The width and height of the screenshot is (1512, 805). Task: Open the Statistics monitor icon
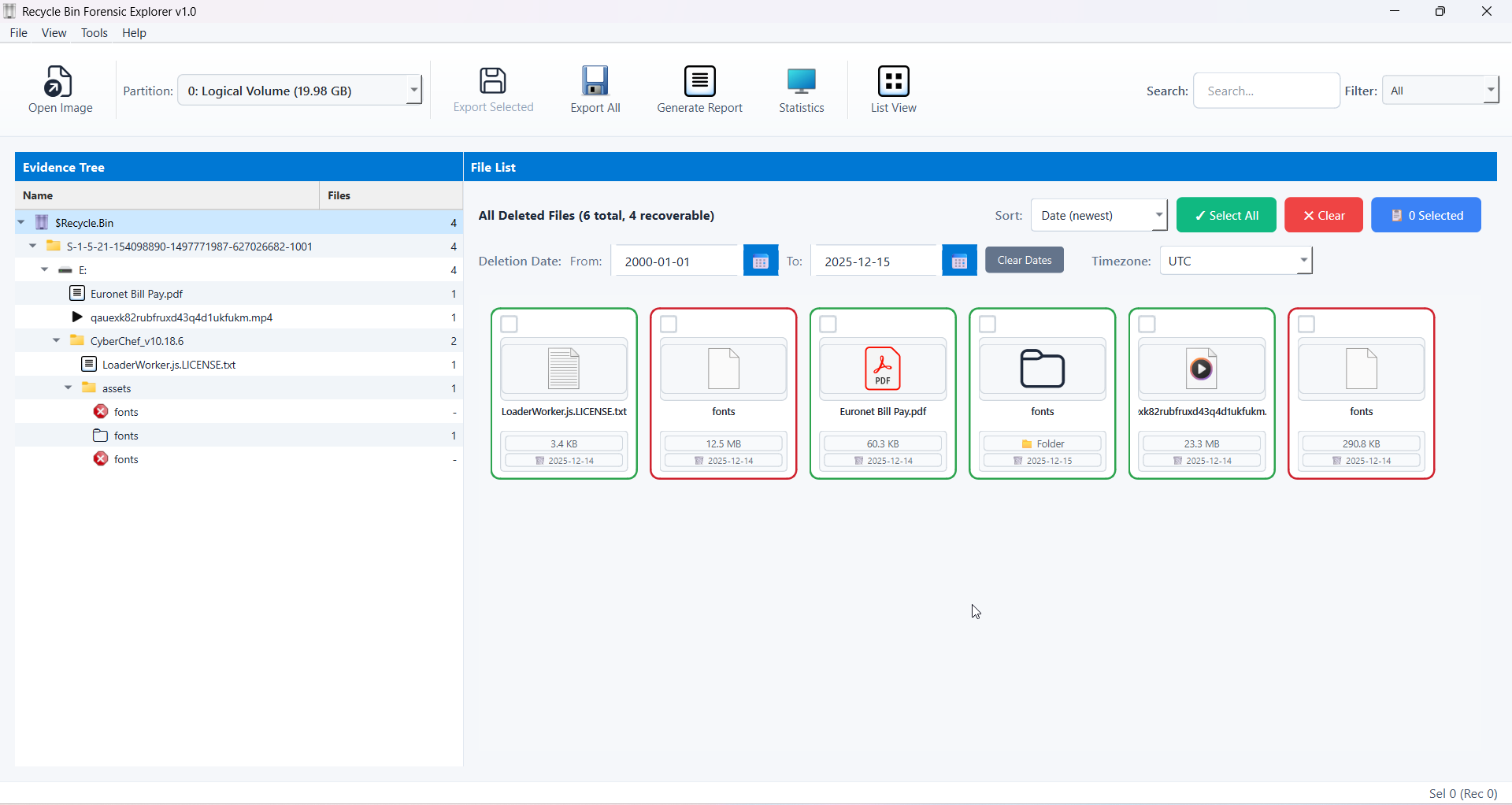coord(801,81)
